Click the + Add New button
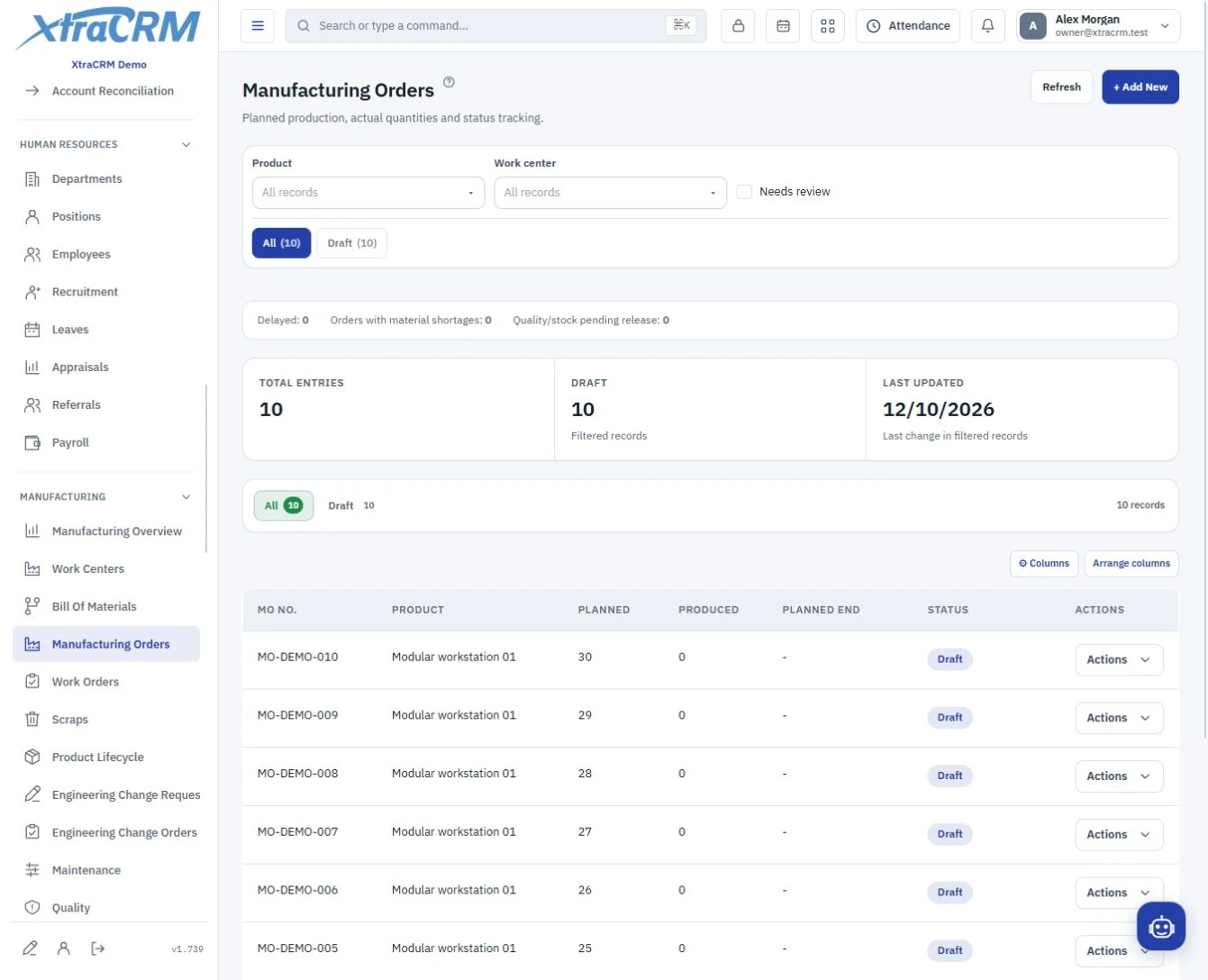This screenshot has height=980, width=1208. (x=1140, y=87)
